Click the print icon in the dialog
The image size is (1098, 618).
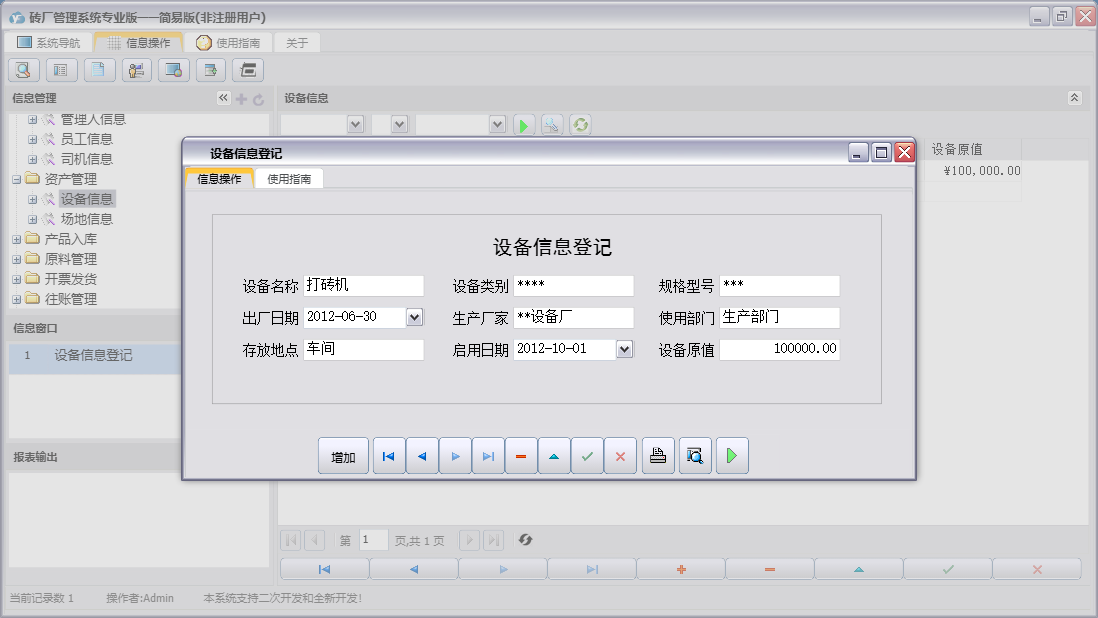pos(657,456)
